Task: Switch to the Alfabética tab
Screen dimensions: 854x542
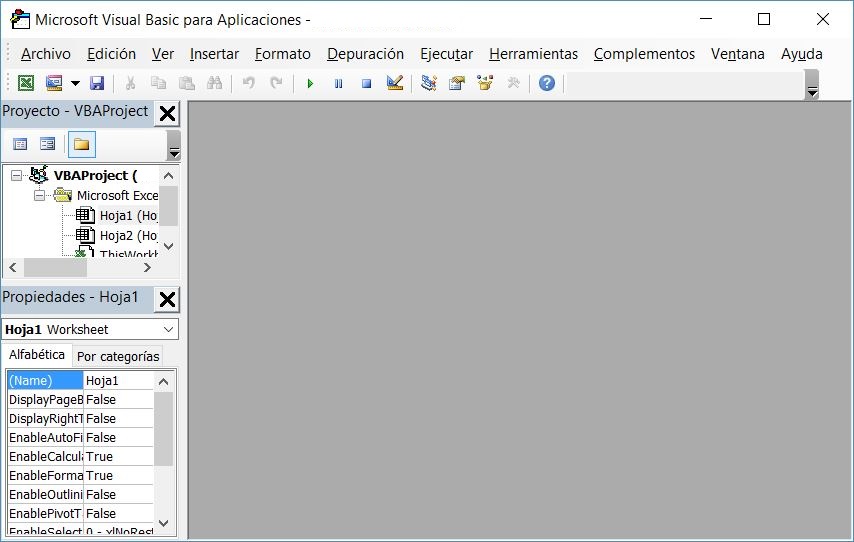Action: (x=37, y=355)
